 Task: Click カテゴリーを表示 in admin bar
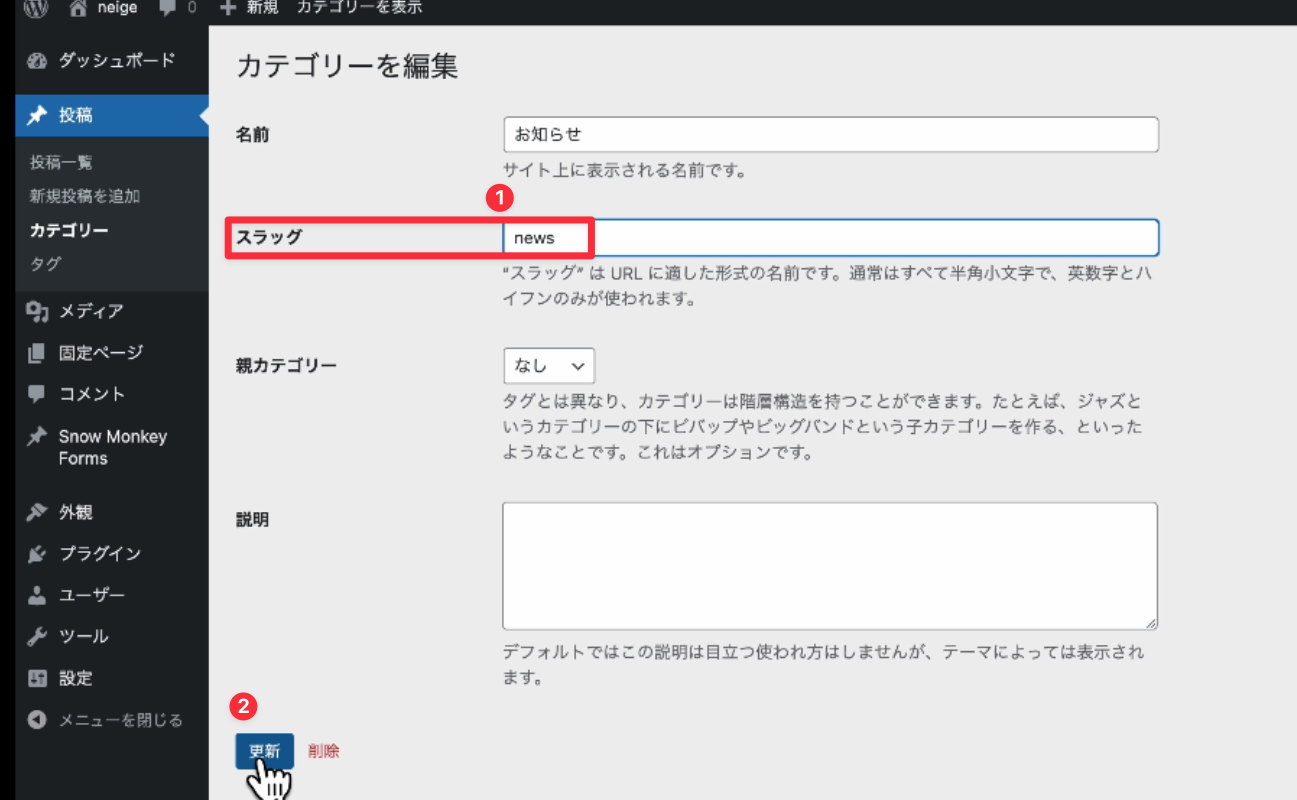(359, 8)
